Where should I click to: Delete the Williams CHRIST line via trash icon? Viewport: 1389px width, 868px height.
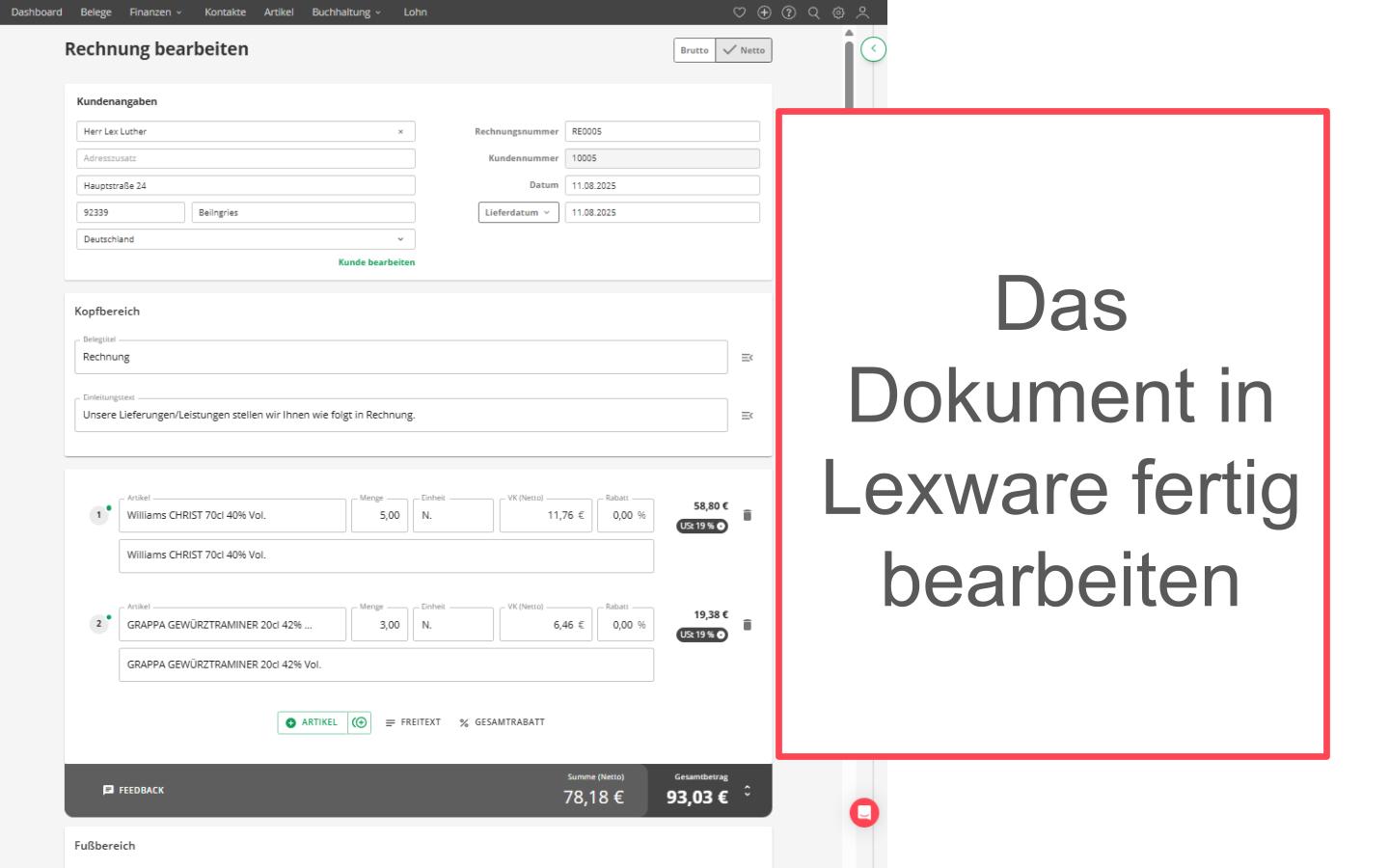(x=748, y=515)
